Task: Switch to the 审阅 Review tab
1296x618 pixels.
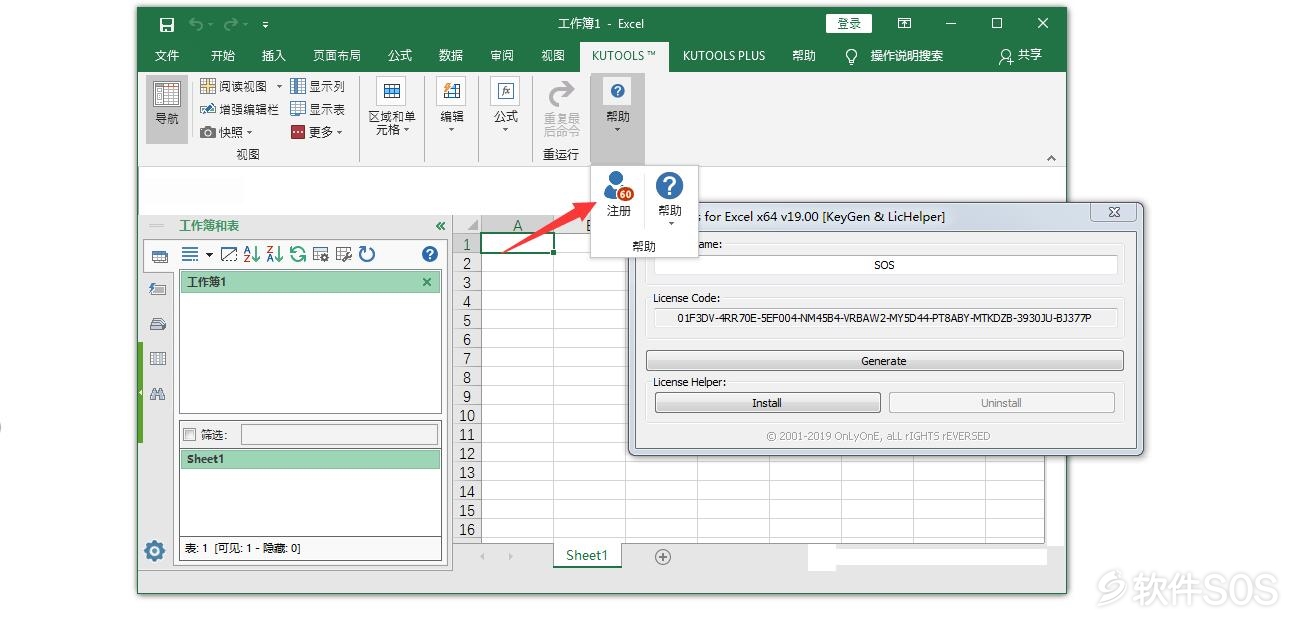Action: tap(502, 56)
